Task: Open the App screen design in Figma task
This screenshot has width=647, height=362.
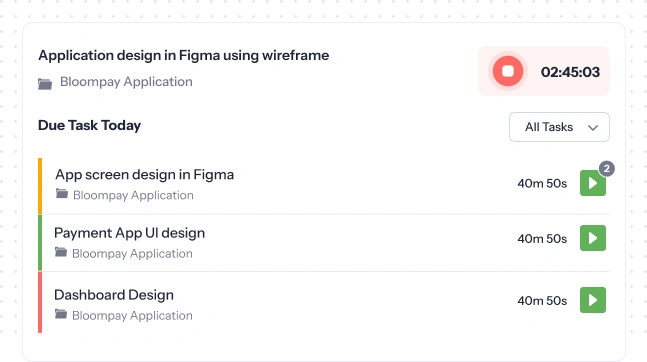Action: 144,175
